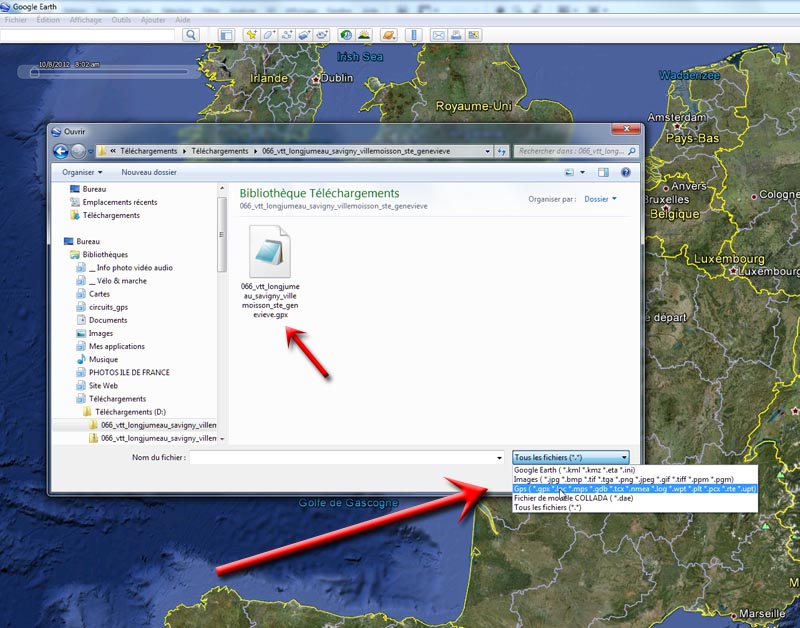Select the ruler measuring tool
Image resolution: width=800 pixels, height=628 pixels.
(x=414, y=35)
